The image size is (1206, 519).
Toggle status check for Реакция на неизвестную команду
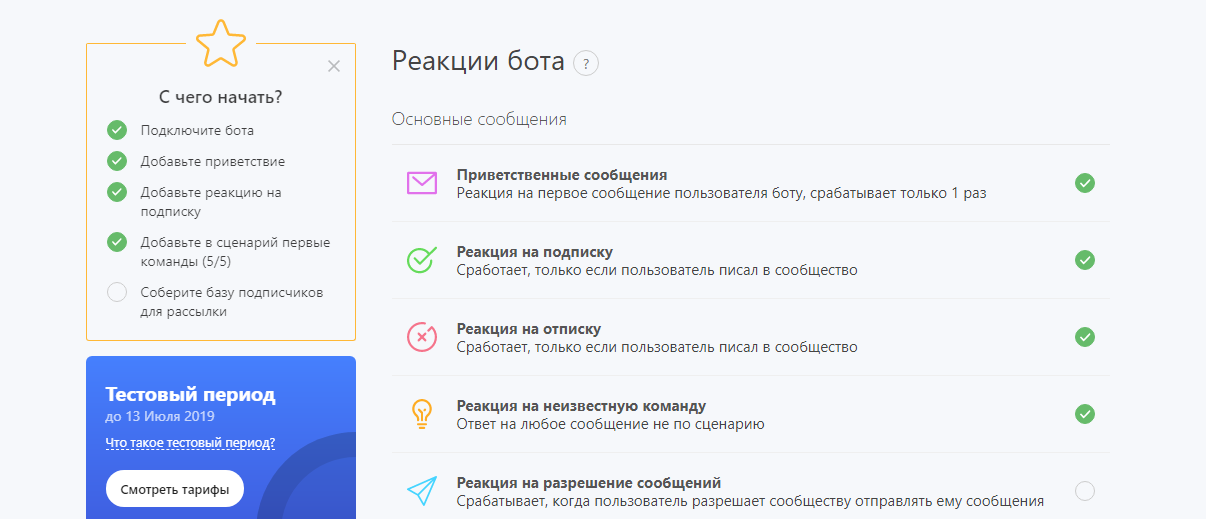pos(1084,414)
